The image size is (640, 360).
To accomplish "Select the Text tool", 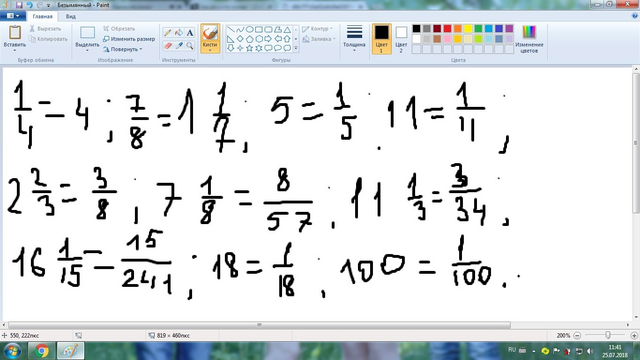I will click(190, 33).
